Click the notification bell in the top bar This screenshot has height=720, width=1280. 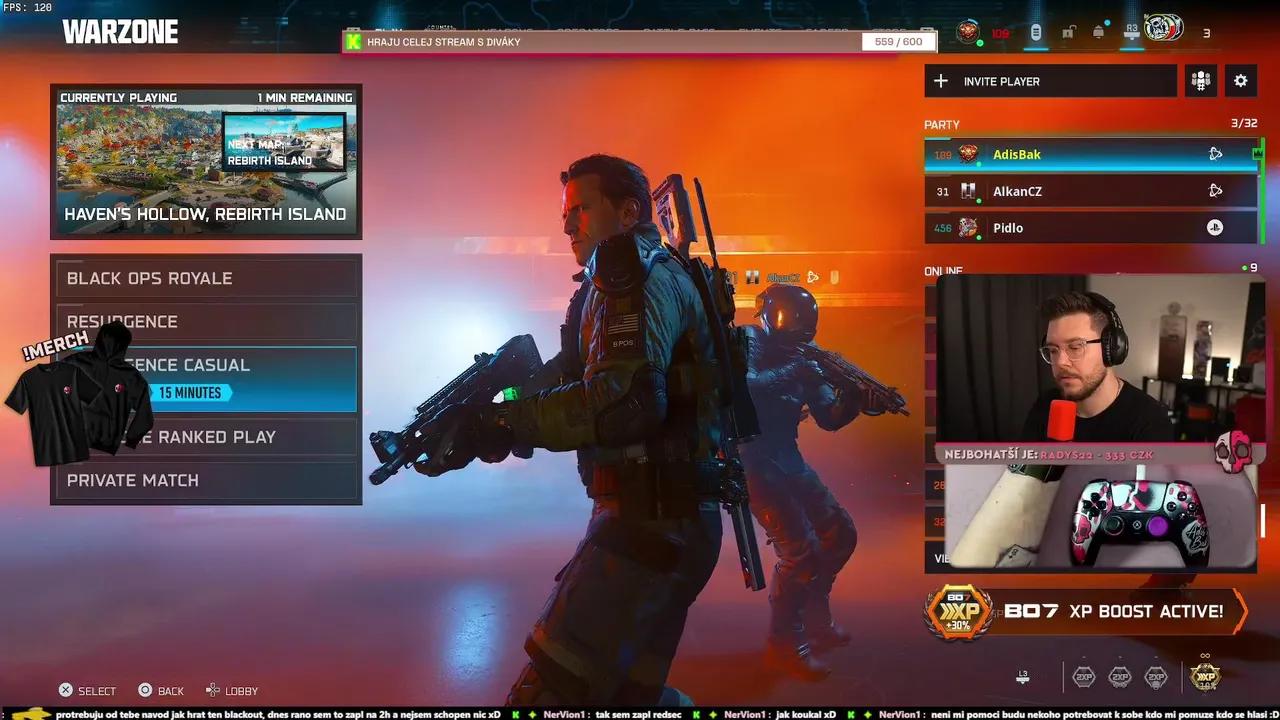(x=1098, y=31)
